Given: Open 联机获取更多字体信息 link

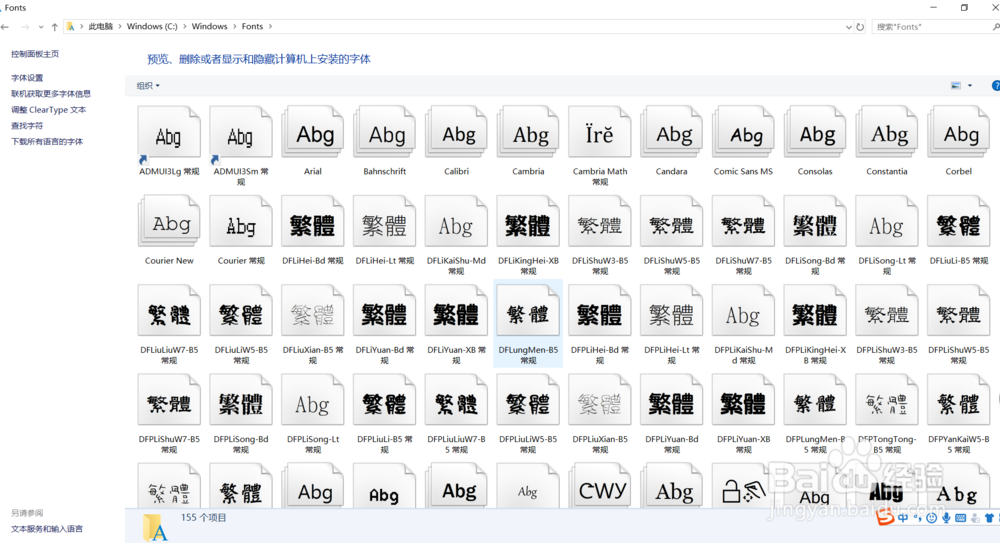Looking at the screenshot, I should pos(51,94).
